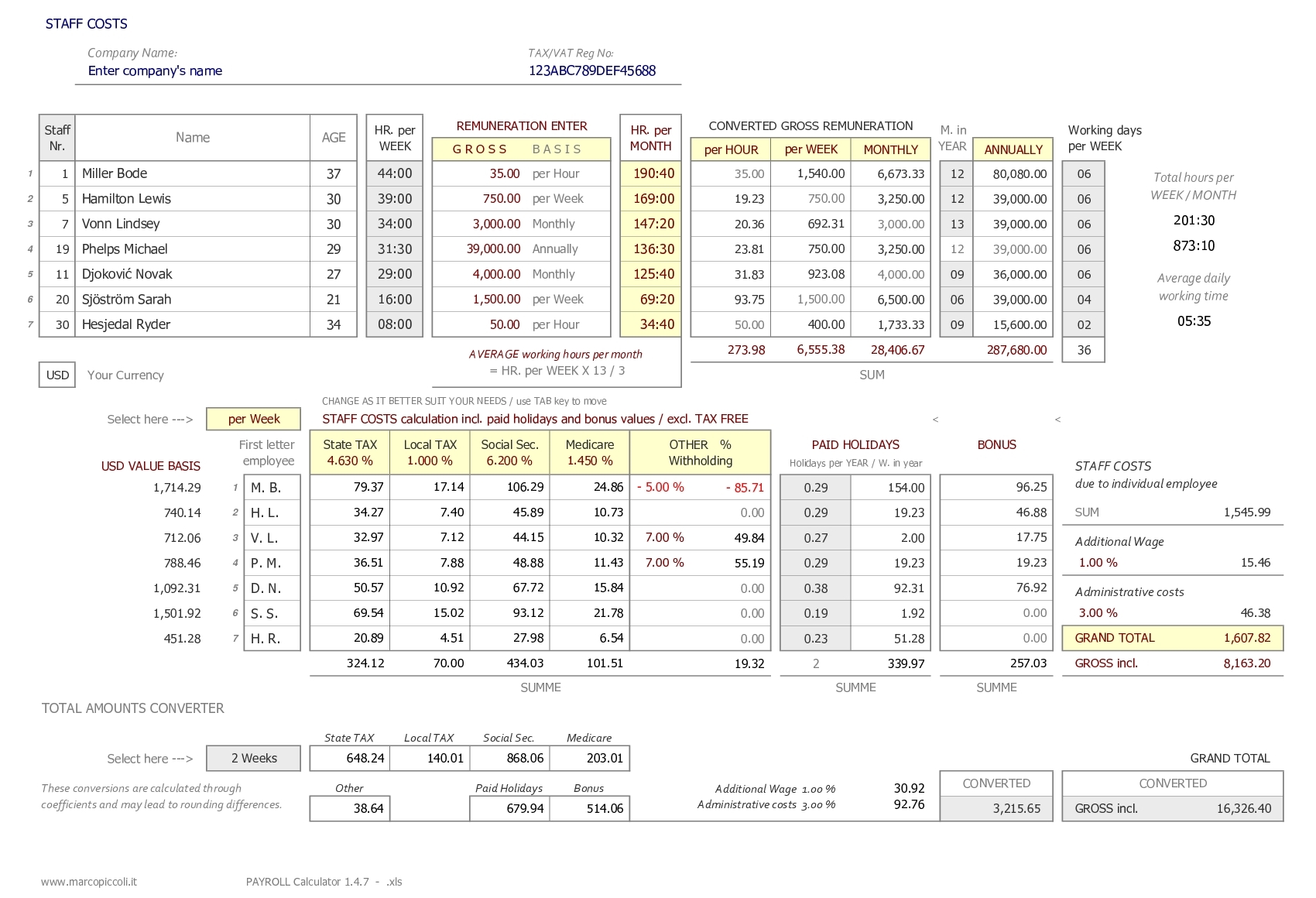Select the name cell 'Miller Bode'
This screenshot has height=898, width=1316.
click(x=193, y=173)
